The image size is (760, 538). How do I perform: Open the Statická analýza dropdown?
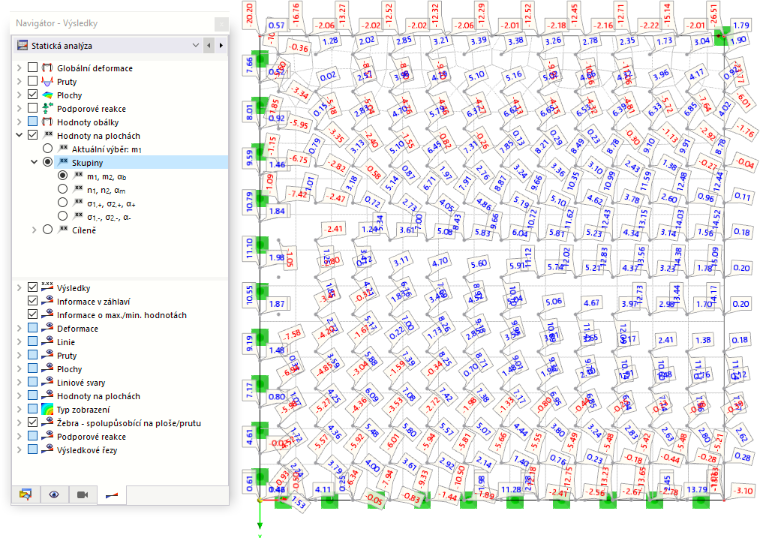195,45
